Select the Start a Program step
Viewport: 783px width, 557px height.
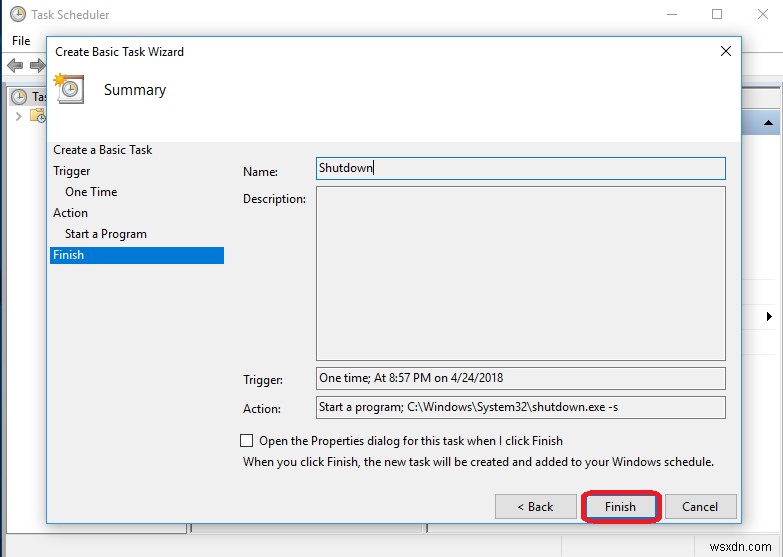coord(106,234)
